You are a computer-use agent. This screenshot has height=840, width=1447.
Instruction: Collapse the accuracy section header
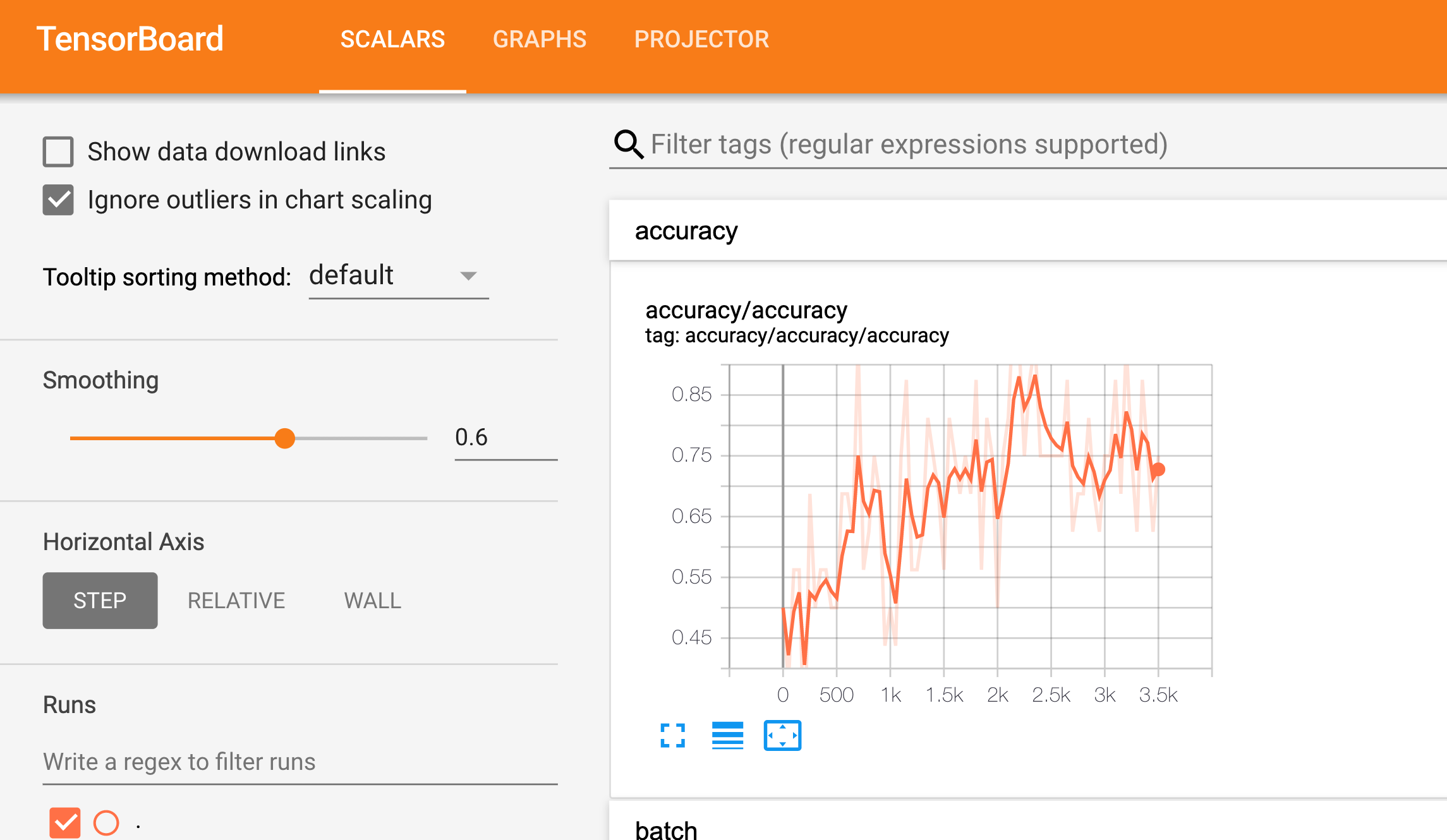[1028, 231]
